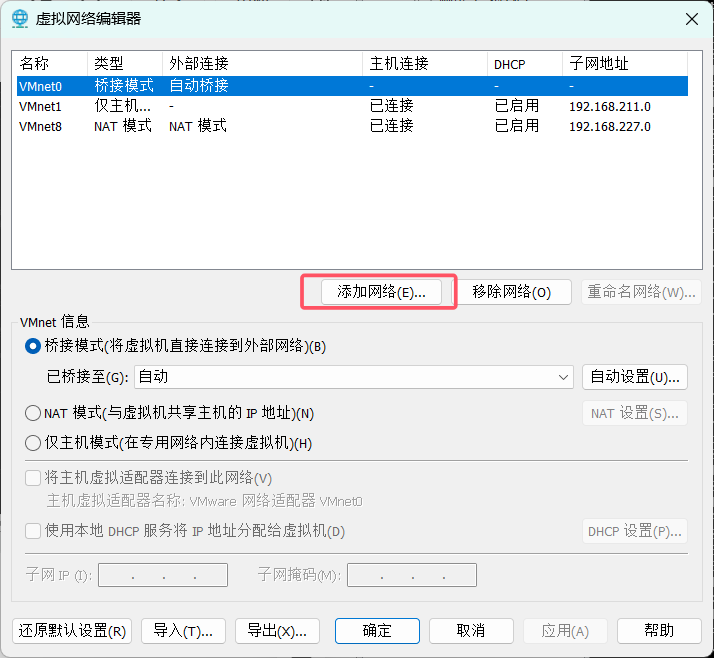Screen dimensions: 714x658
Task: Confirm with the 确定 button
Action: (377, 631)
